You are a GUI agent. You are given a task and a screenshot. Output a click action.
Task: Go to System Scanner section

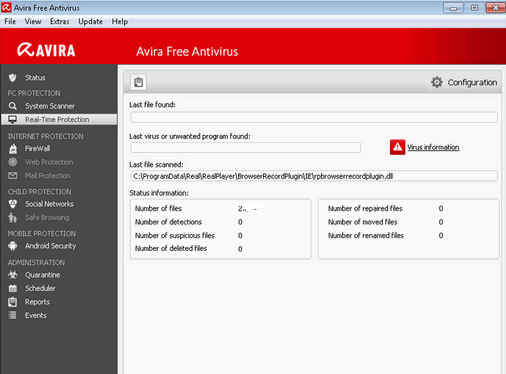coord(50,106)
